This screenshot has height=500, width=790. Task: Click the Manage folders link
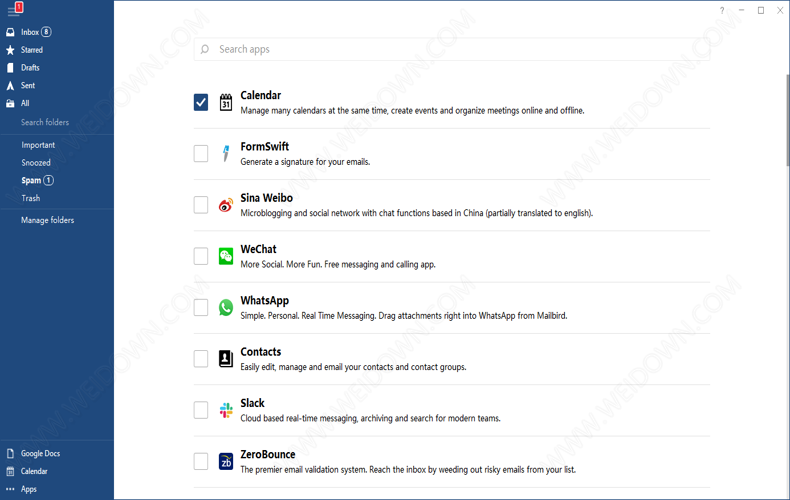tap(47, 220)
